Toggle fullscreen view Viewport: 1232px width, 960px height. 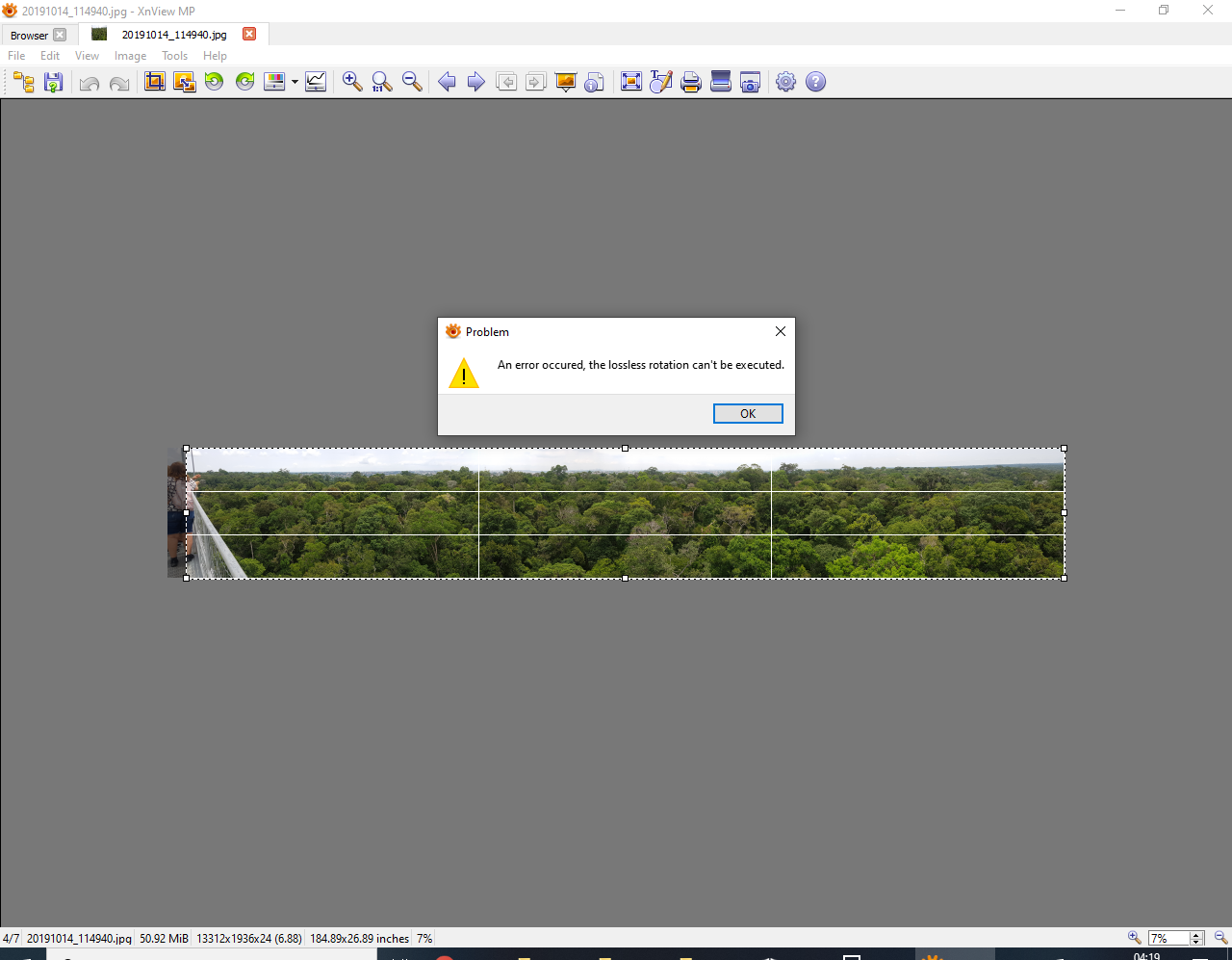(631, 82)
